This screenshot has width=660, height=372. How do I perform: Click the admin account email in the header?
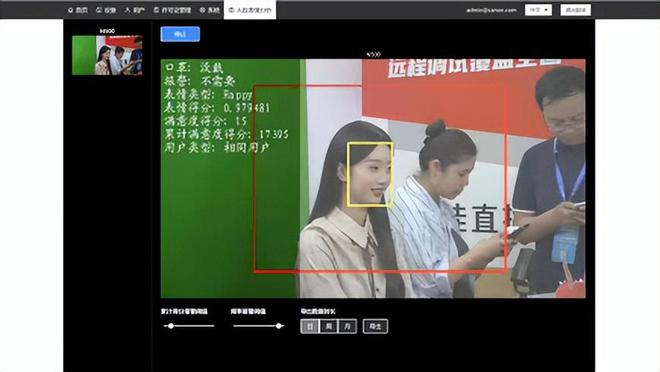click(491, 10)
